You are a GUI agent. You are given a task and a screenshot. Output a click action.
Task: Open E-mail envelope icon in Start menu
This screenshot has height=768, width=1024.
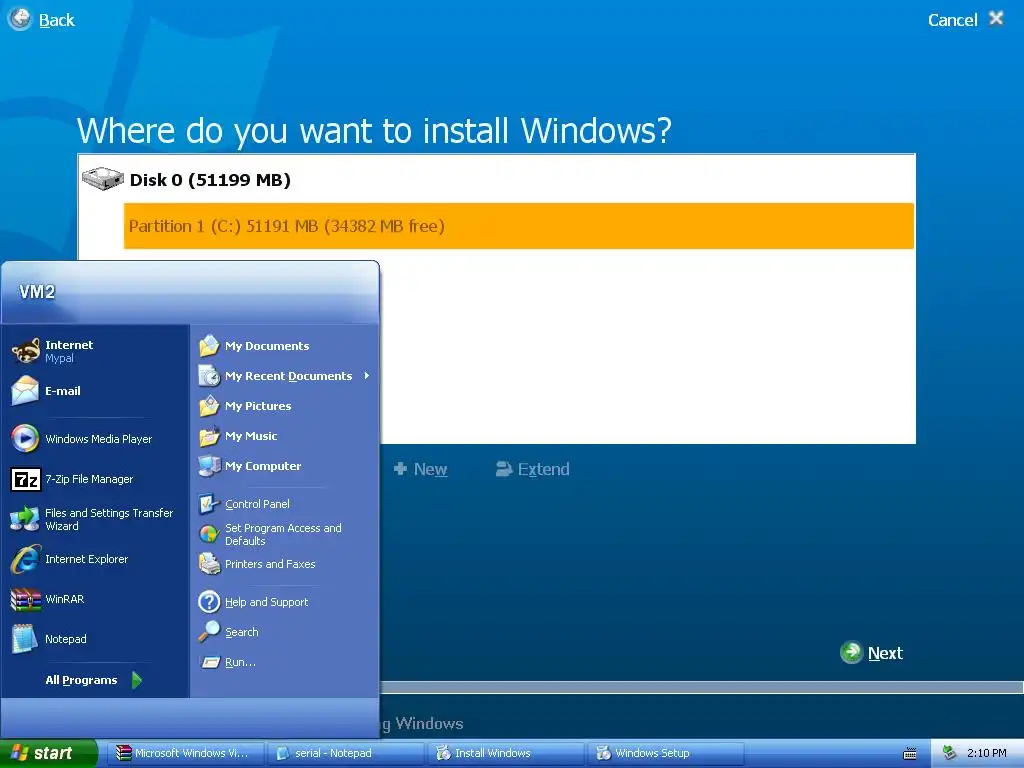point(25,391)
